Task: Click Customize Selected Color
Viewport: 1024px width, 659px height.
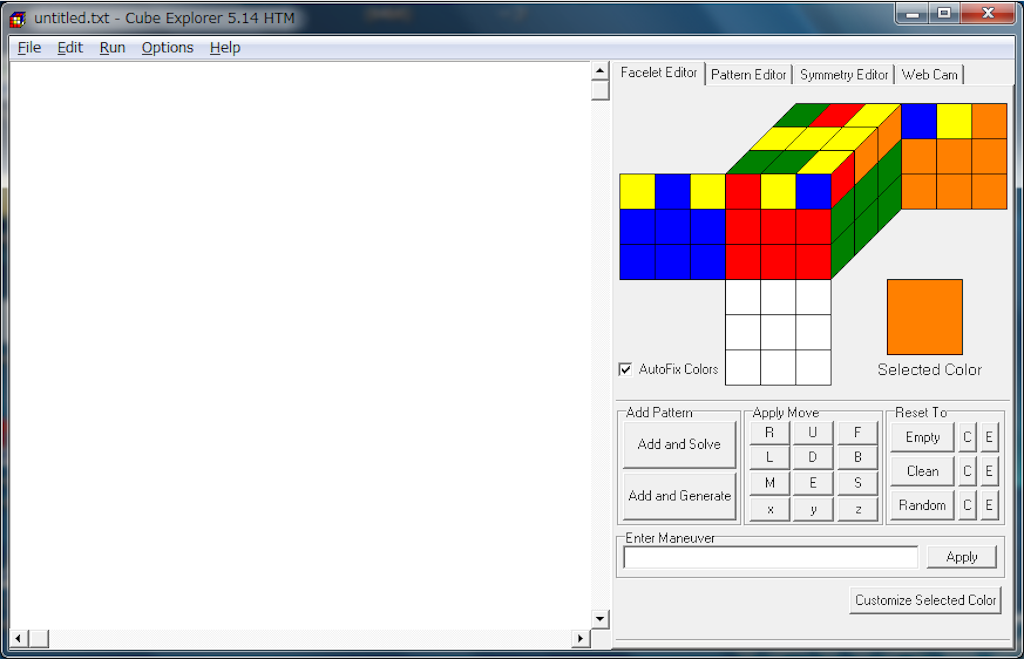Action: click(925, 600)
